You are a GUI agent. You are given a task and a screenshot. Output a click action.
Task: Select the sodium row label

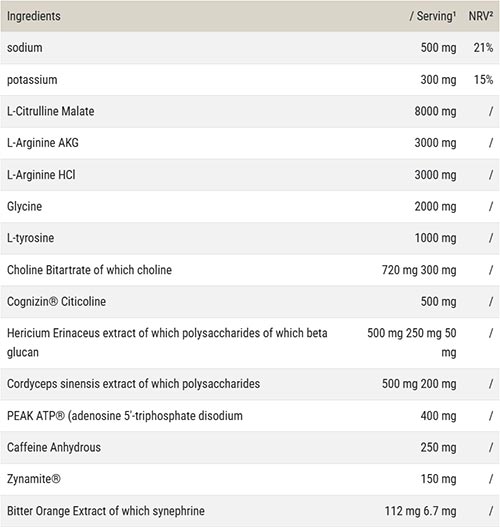[25, 48]
